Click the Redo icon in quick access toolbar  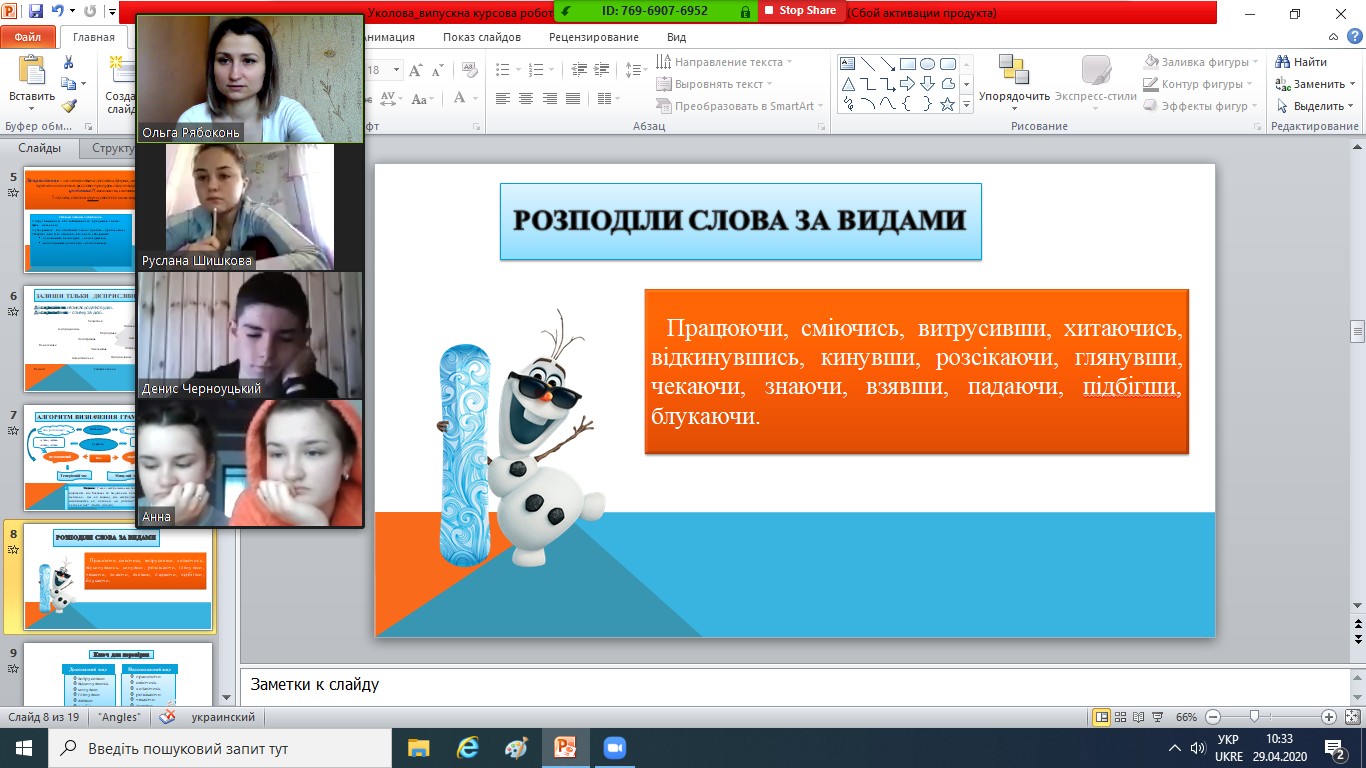point(91,13)
